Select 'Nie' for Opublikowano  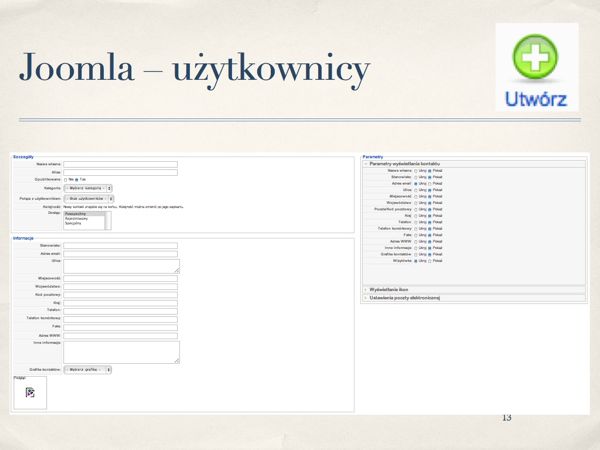click(66, 180)
